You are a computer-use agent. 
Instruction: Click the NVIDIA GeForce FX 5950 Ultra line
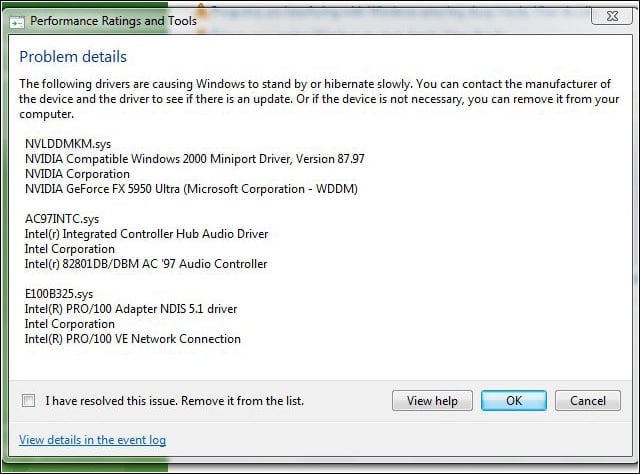pyautogui.click(x=191, y=189)
